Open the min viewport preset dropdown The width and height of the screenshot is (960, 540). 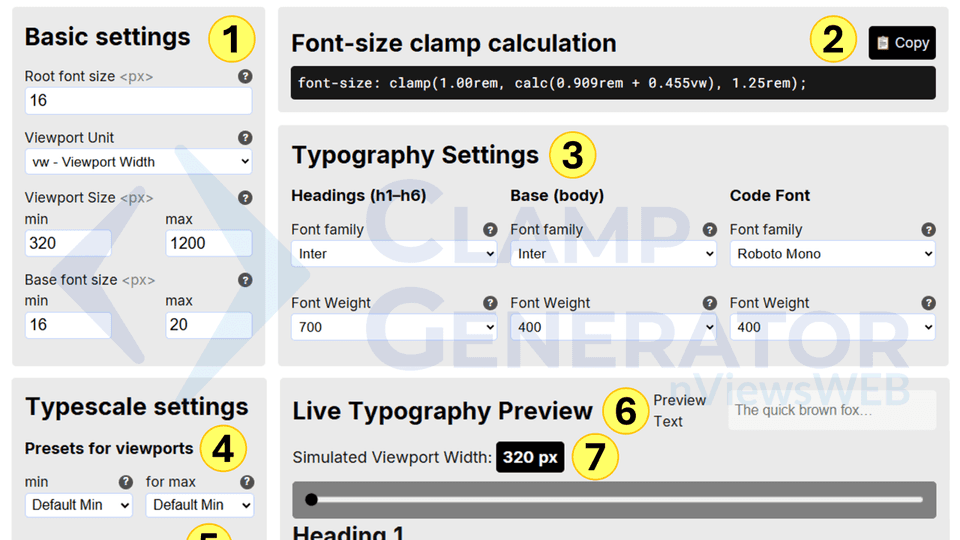click(78, 505)
